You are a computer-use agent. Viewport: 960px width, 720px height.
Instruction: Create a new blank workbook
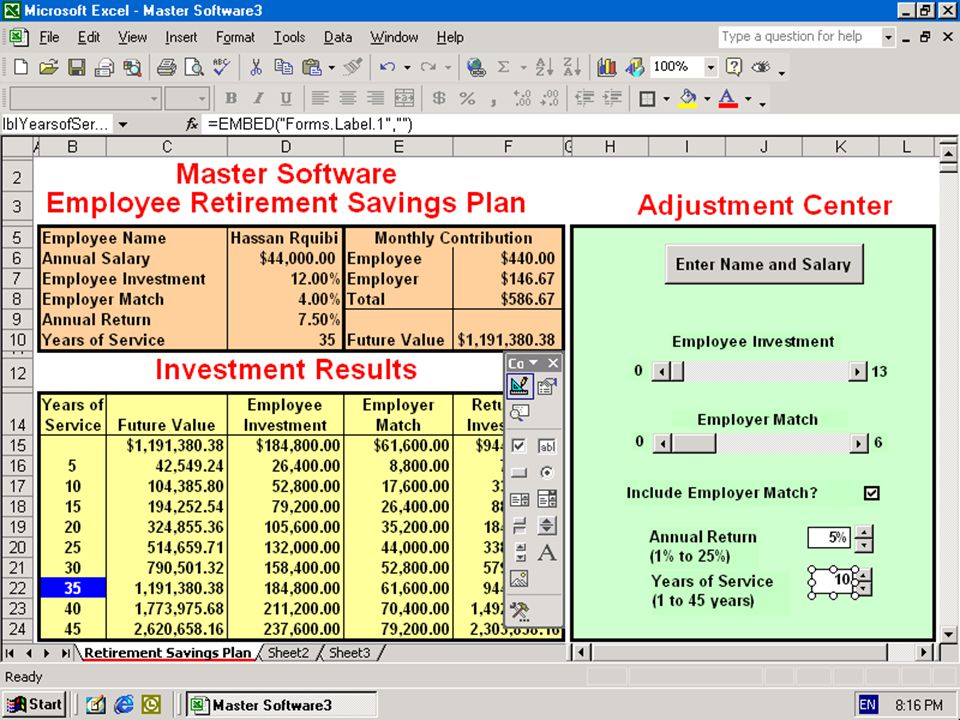pyautogui.click(x=21, y=67)
